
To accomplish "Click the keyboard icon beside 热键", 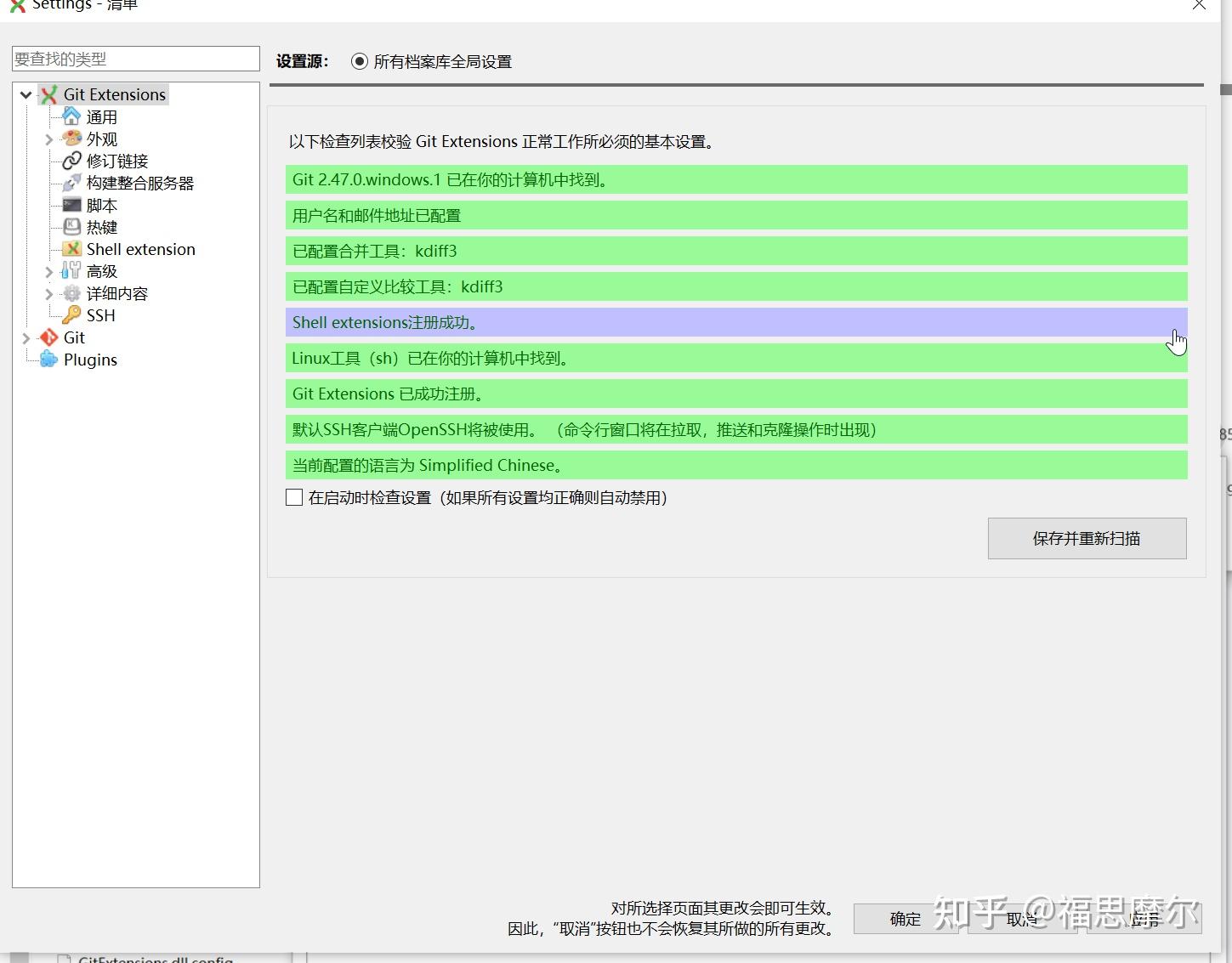I will 71,227.
